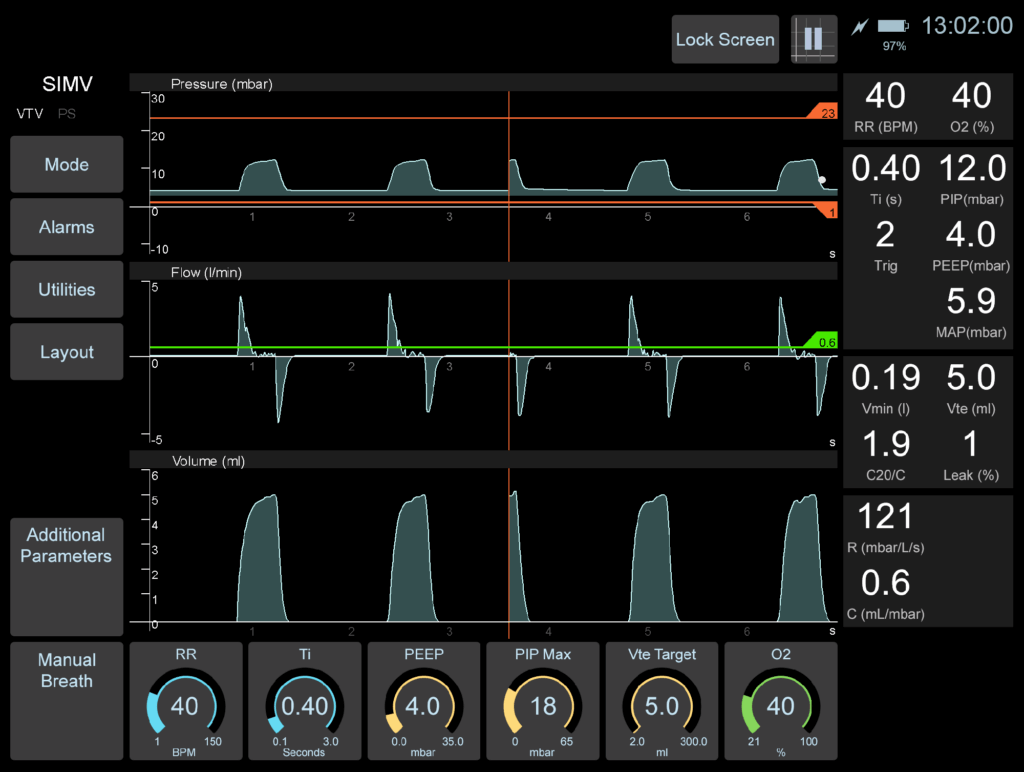Image resolution: width=1024 pixels, height=772 pixels.
Task: Open the Alarms settings
Action: pyautogui.click(x=67, y=227)
